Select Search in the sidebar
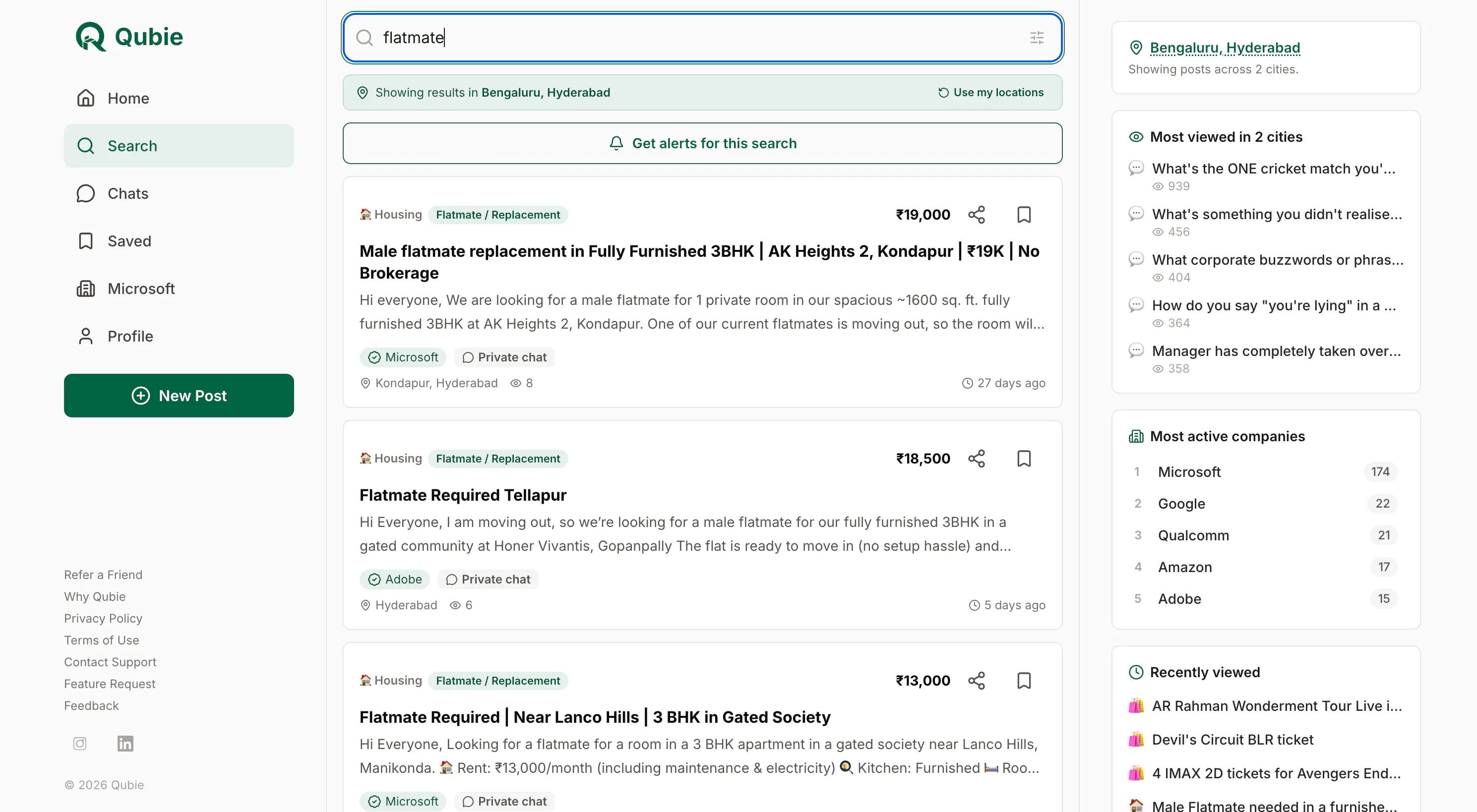Viewport: 1477px width, 812px height. pos(179,146)
